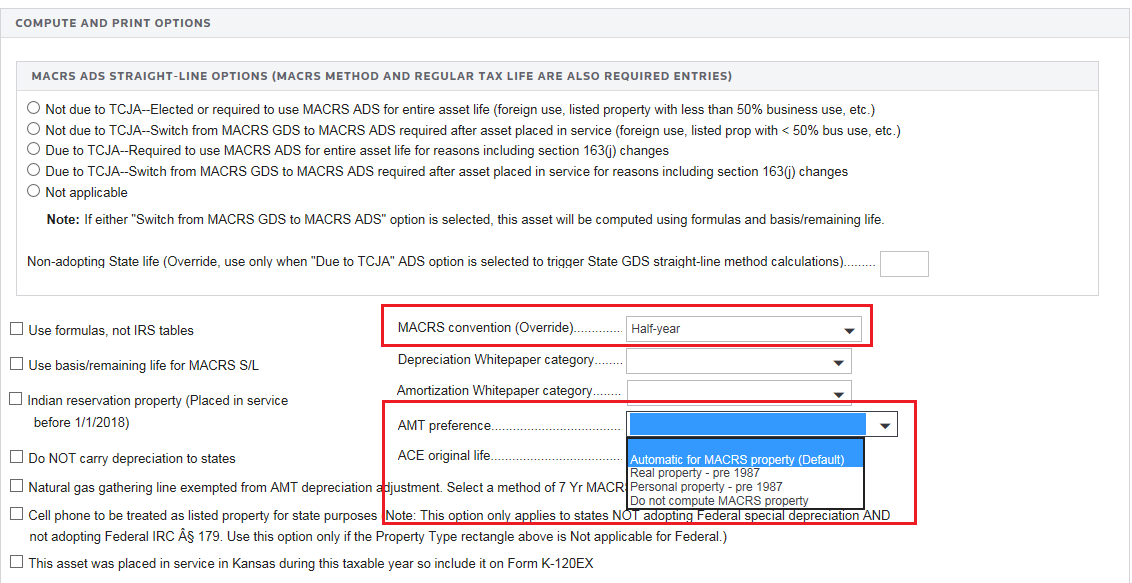1132x583 pixels.
Task: Collapse the AMT preference dropdown arrow
Action: (884, 426)
